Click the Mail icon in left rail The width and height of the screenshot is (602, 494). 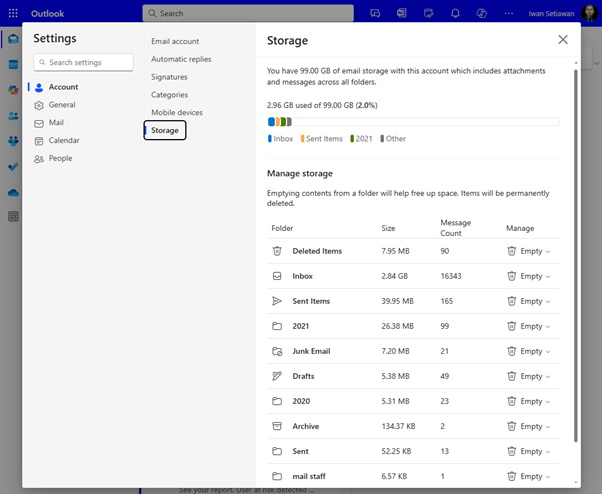point(13,39)
